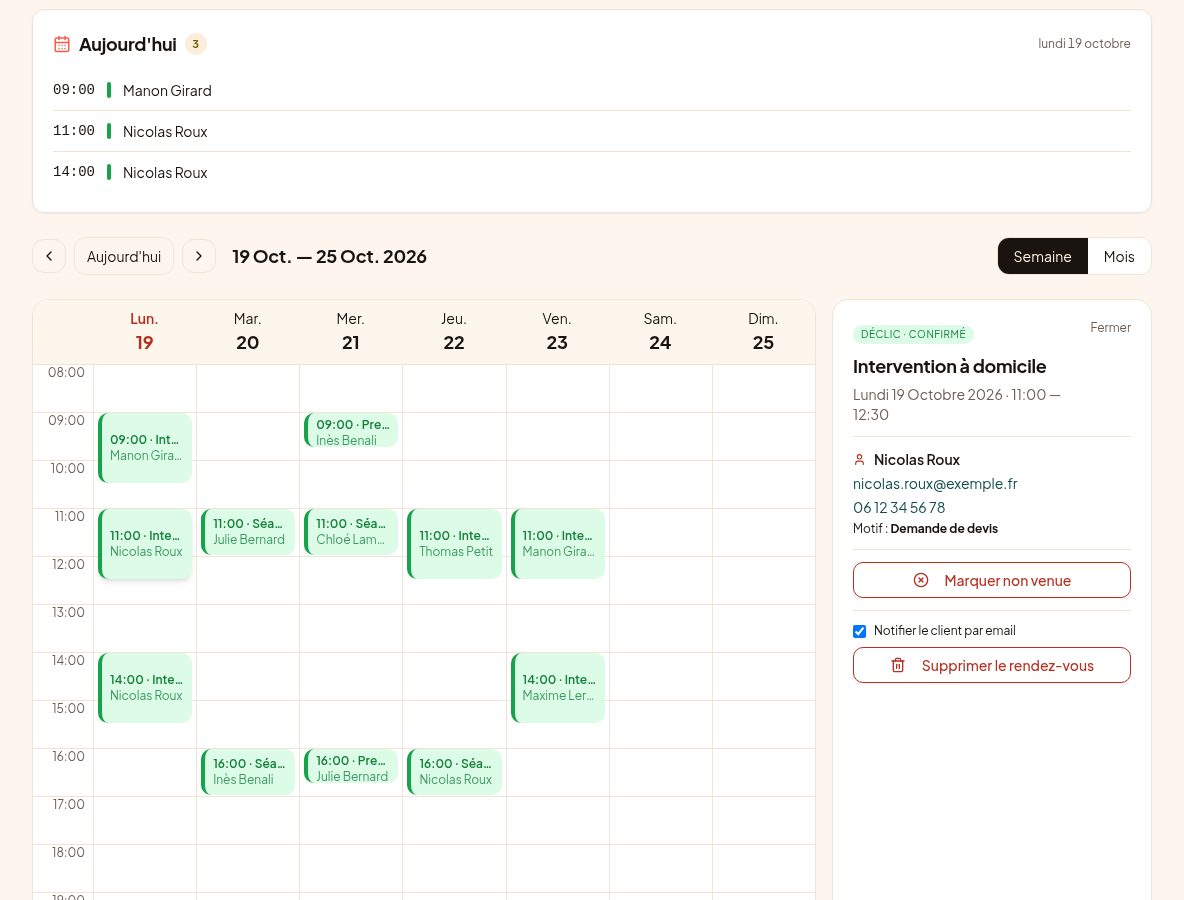
Task: Click the person icon beside Nicolas Roux
Action: pos(859,460)
